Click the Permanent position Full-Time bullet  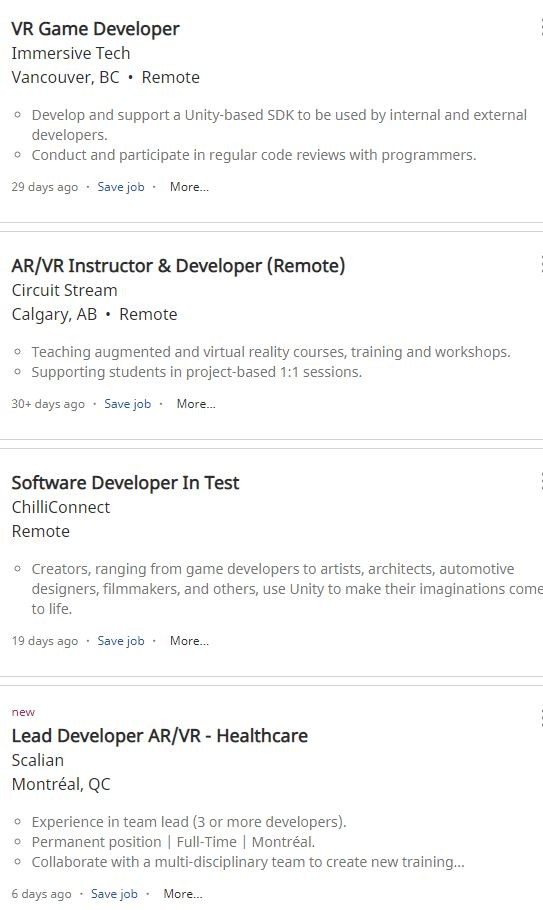[x=173, y=842]
